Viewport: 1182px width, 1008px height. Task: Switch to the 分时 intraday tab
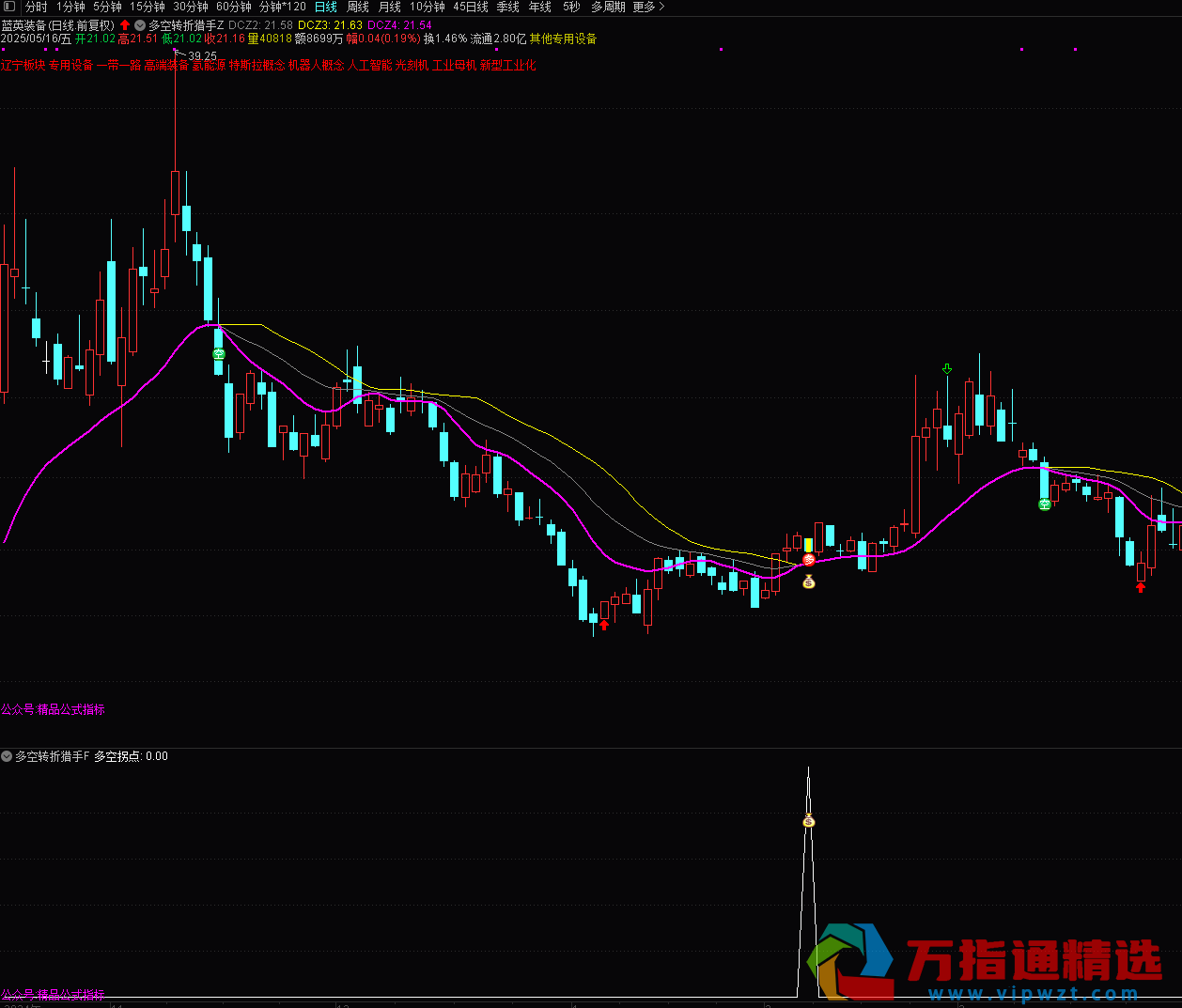(37, 7)
